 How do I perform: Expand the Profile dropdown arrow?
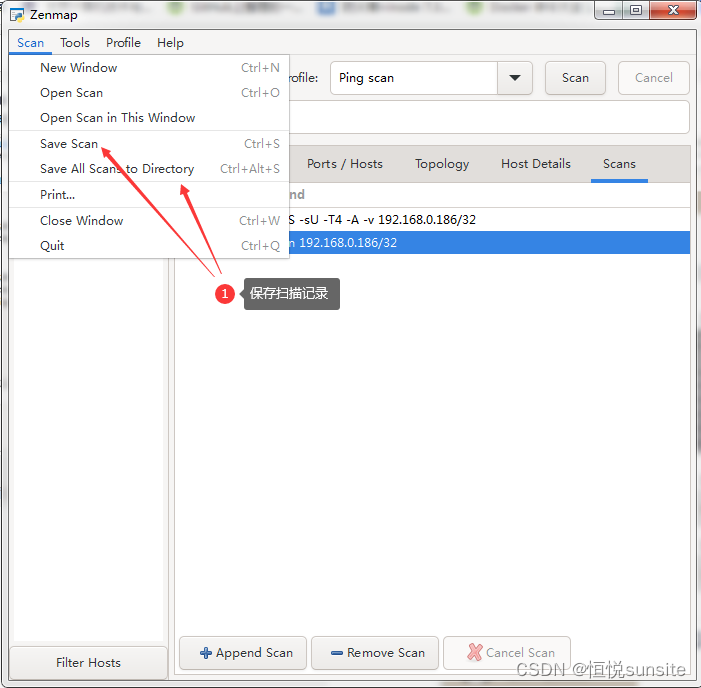coord(515,78)
